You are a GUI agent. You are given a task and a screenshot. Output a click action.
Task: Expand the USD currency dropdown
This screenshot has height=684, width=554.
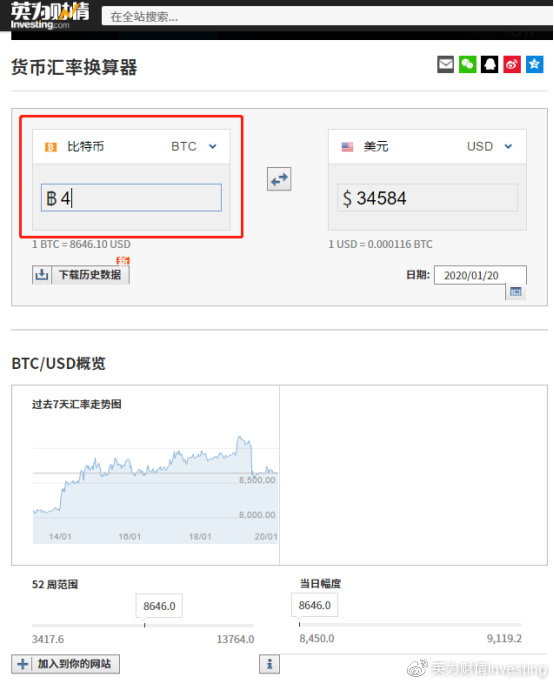coord(508,146)
